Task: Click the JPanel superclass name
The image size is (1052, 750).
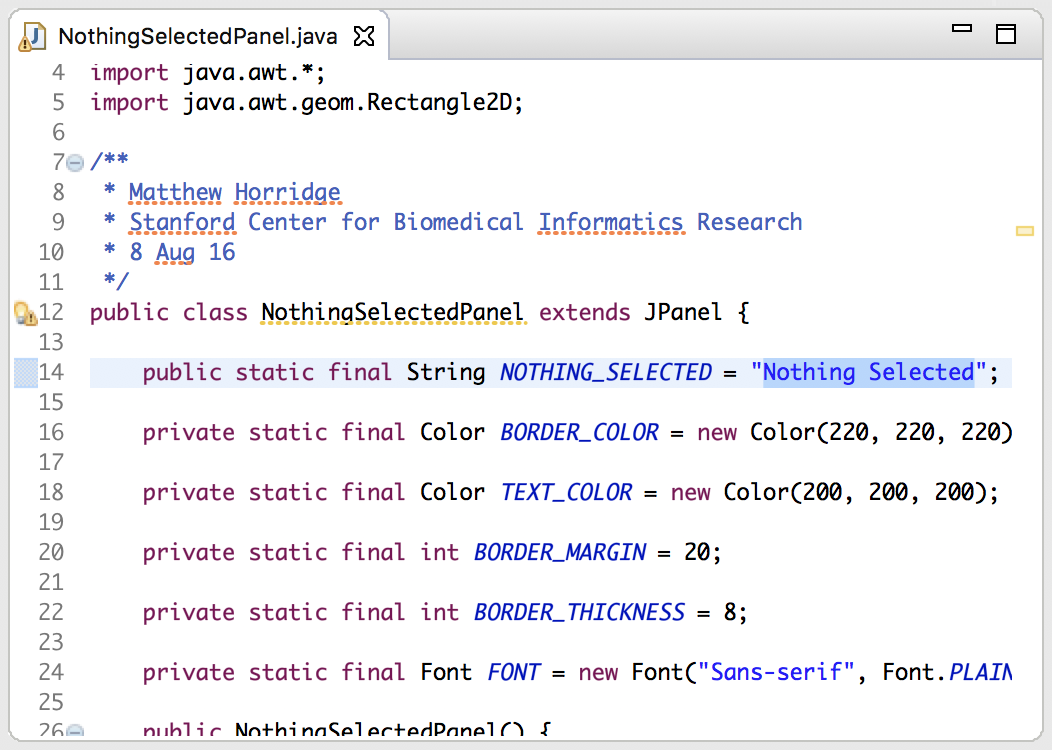Action: pyautogui.click(x=683, y=313)
